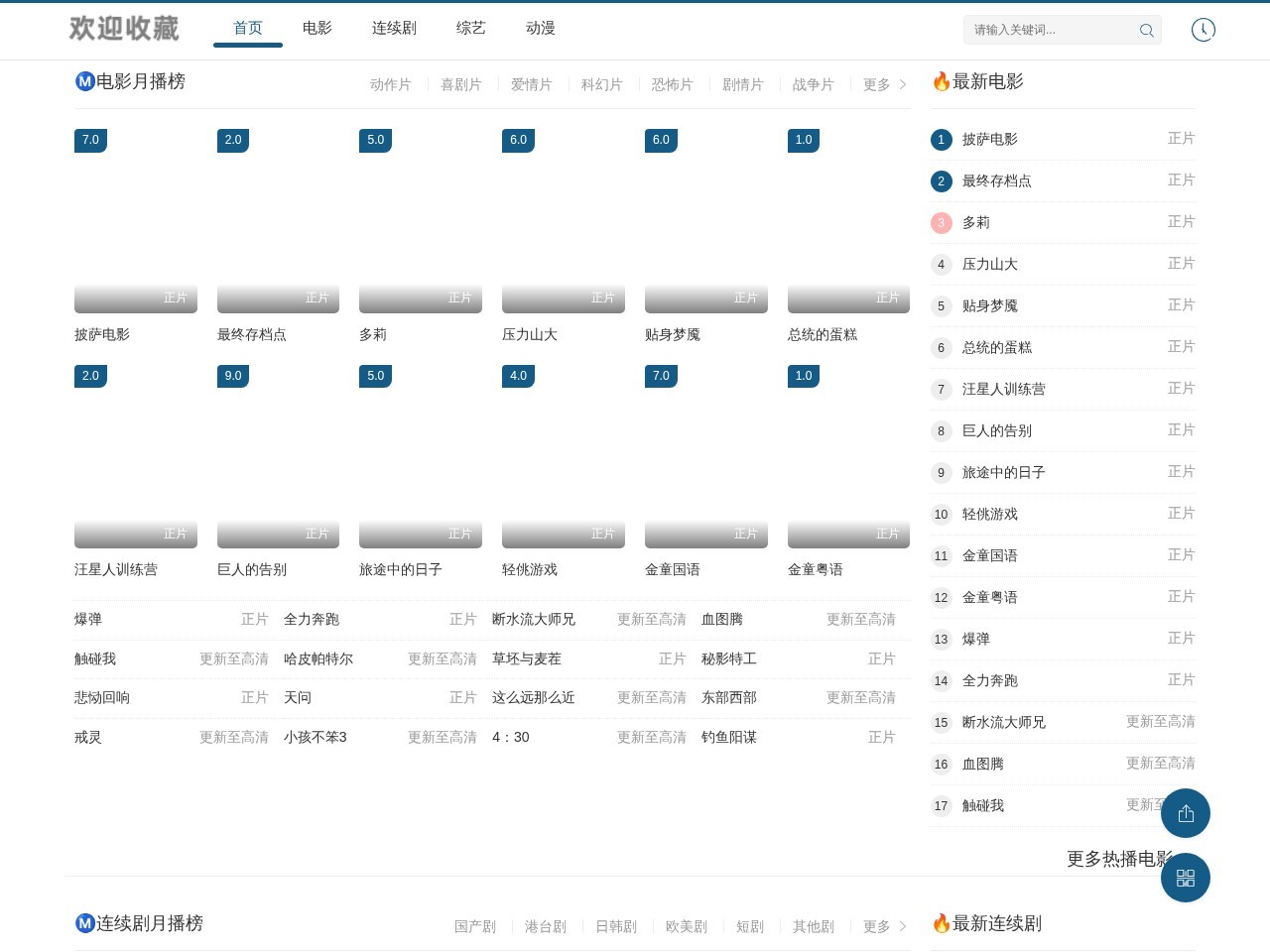Image resolution: width=1270 pixels, height=952 pixels.
Task: Select the 科幻片 genre filter
Action: tap(602, 84)
